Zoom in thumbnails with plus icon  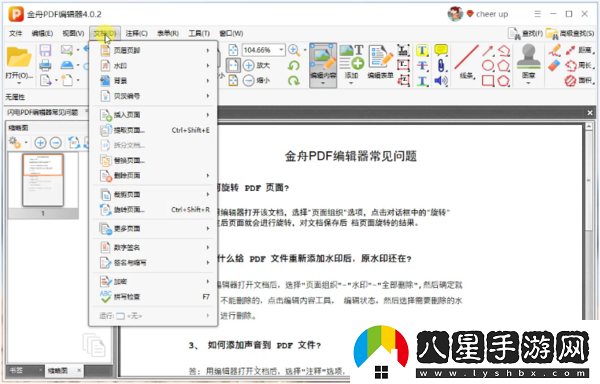click(x=40, y=143)
